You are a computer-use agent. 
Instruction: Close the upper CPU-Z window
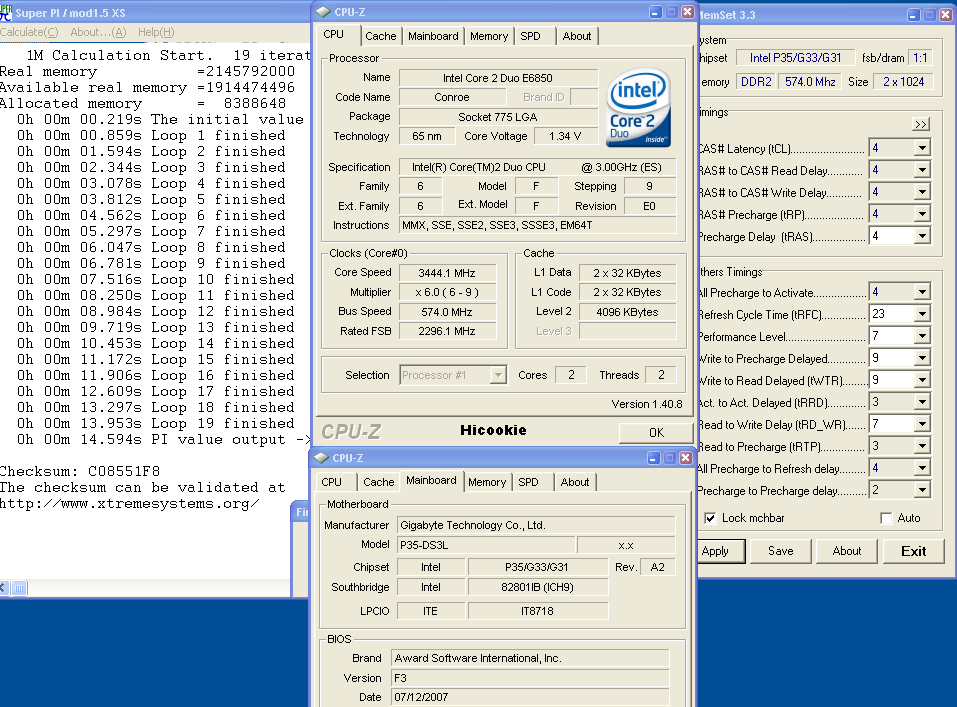pyautogui.click(x=688, y=12)
